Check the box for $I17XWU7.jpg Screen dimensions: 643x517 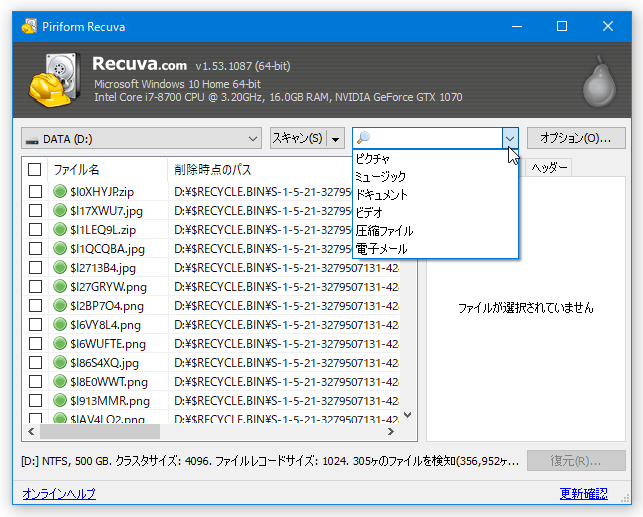[x=35, y=210]
